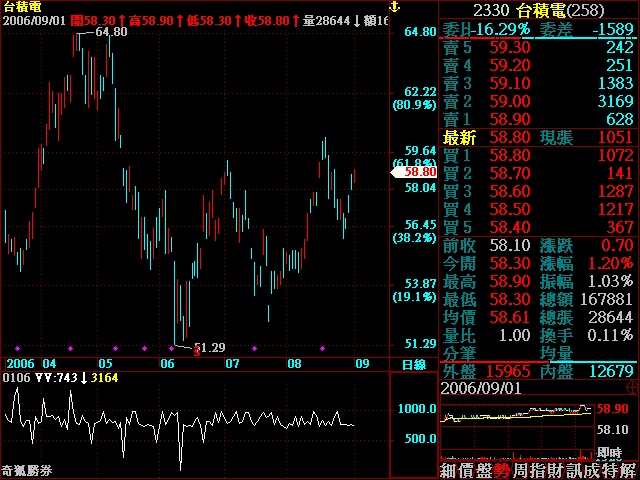The image size is (640, 480).
Task: Select the highlighted red 勢 tab
Action: click(x=502, y=470)
